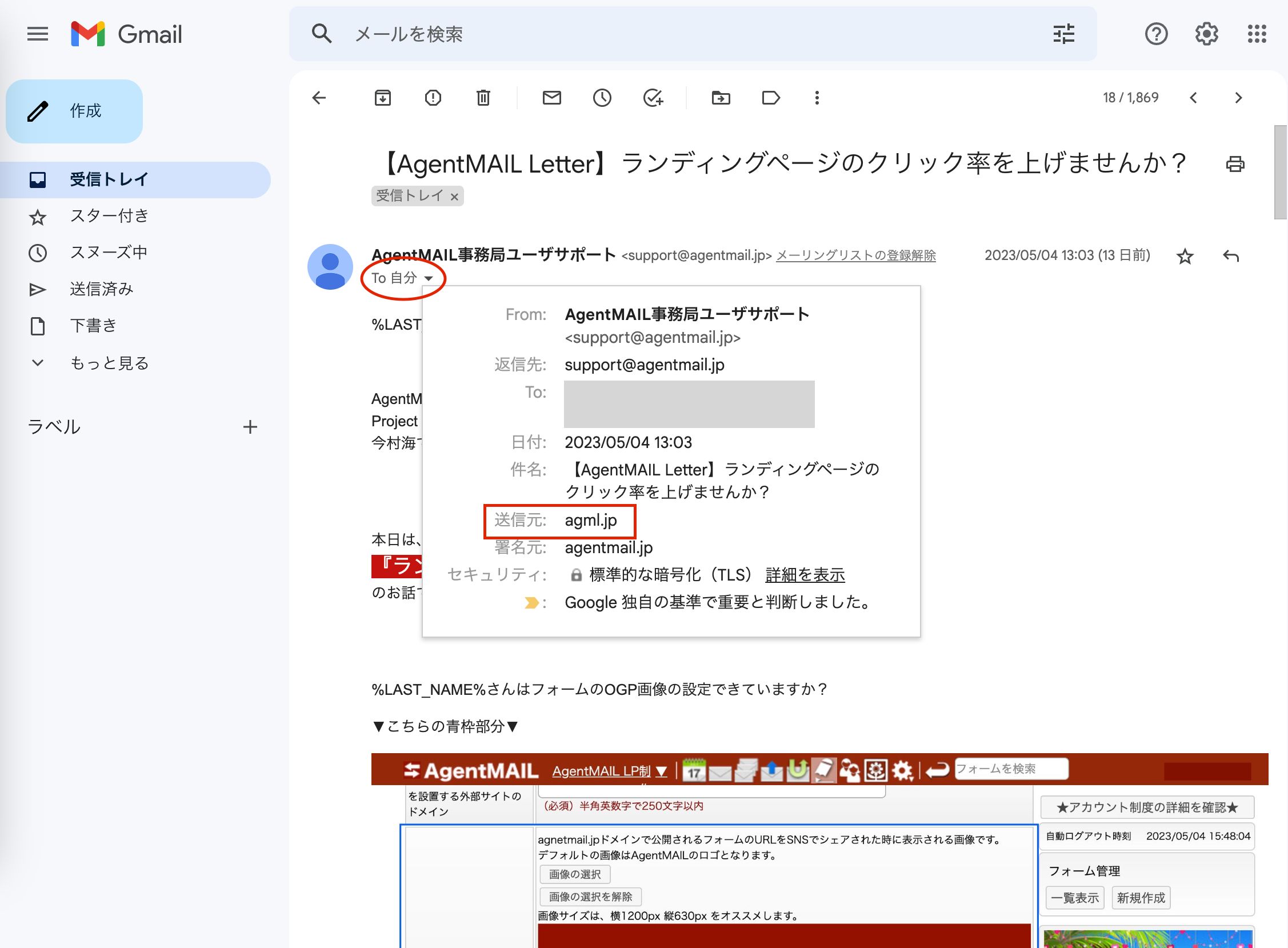Delete email with trash icon
The image size is (1288, 948).
click(x=483, y=98)
